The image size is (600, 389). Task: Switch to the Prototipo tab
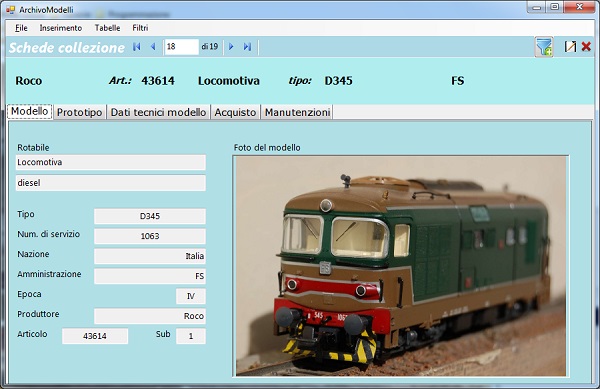coord(80,112)
